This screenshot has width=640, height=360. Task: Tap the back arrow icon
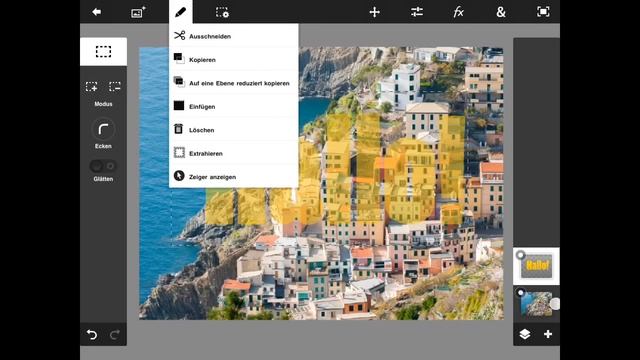[x=97, y=12]
